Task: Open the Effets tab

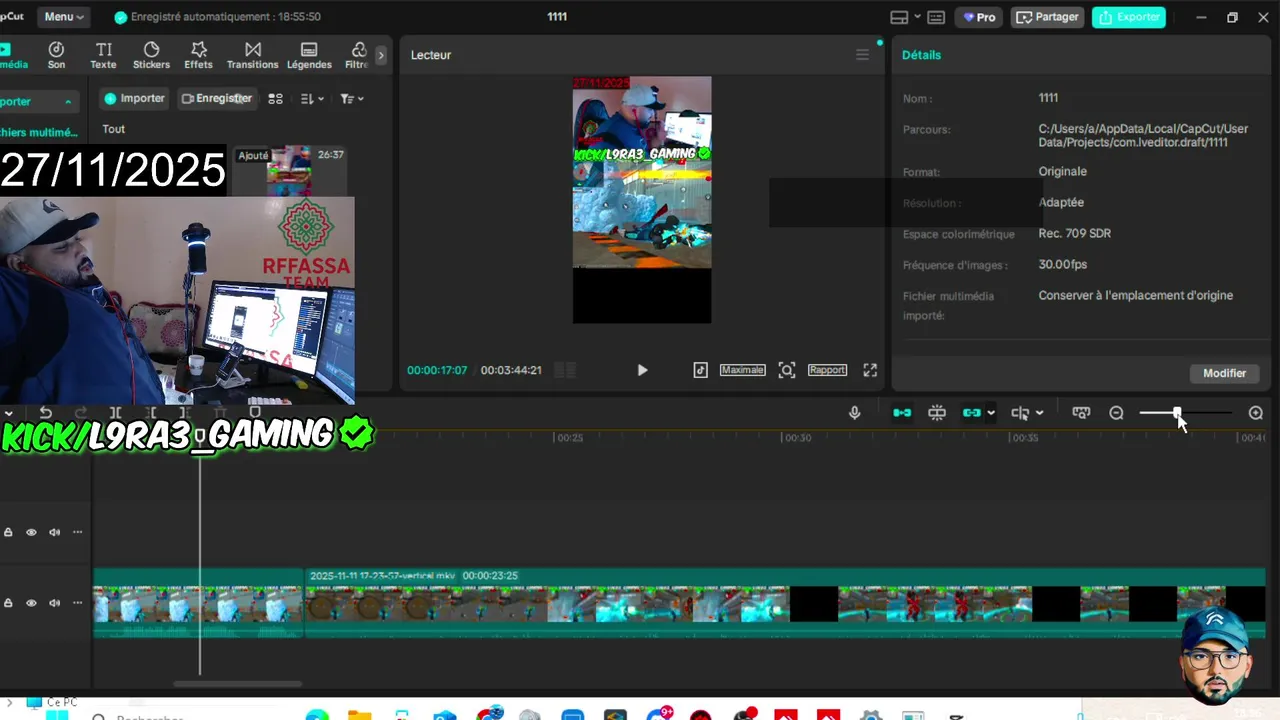Action: coord(198,56)
